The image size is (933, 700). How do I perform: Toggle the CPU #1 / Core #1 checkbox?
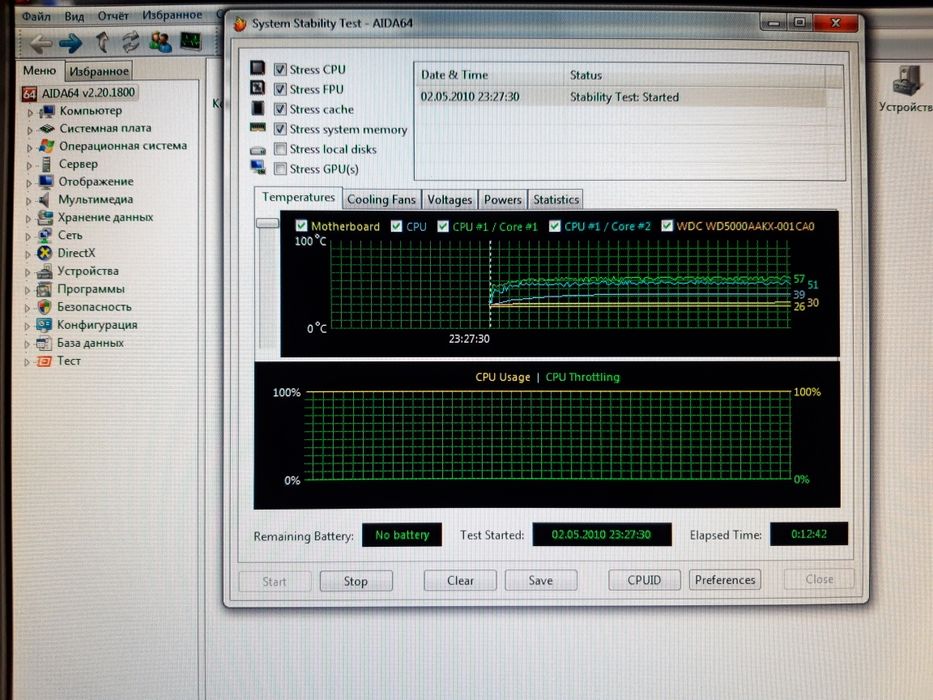[x=443, y=226]
